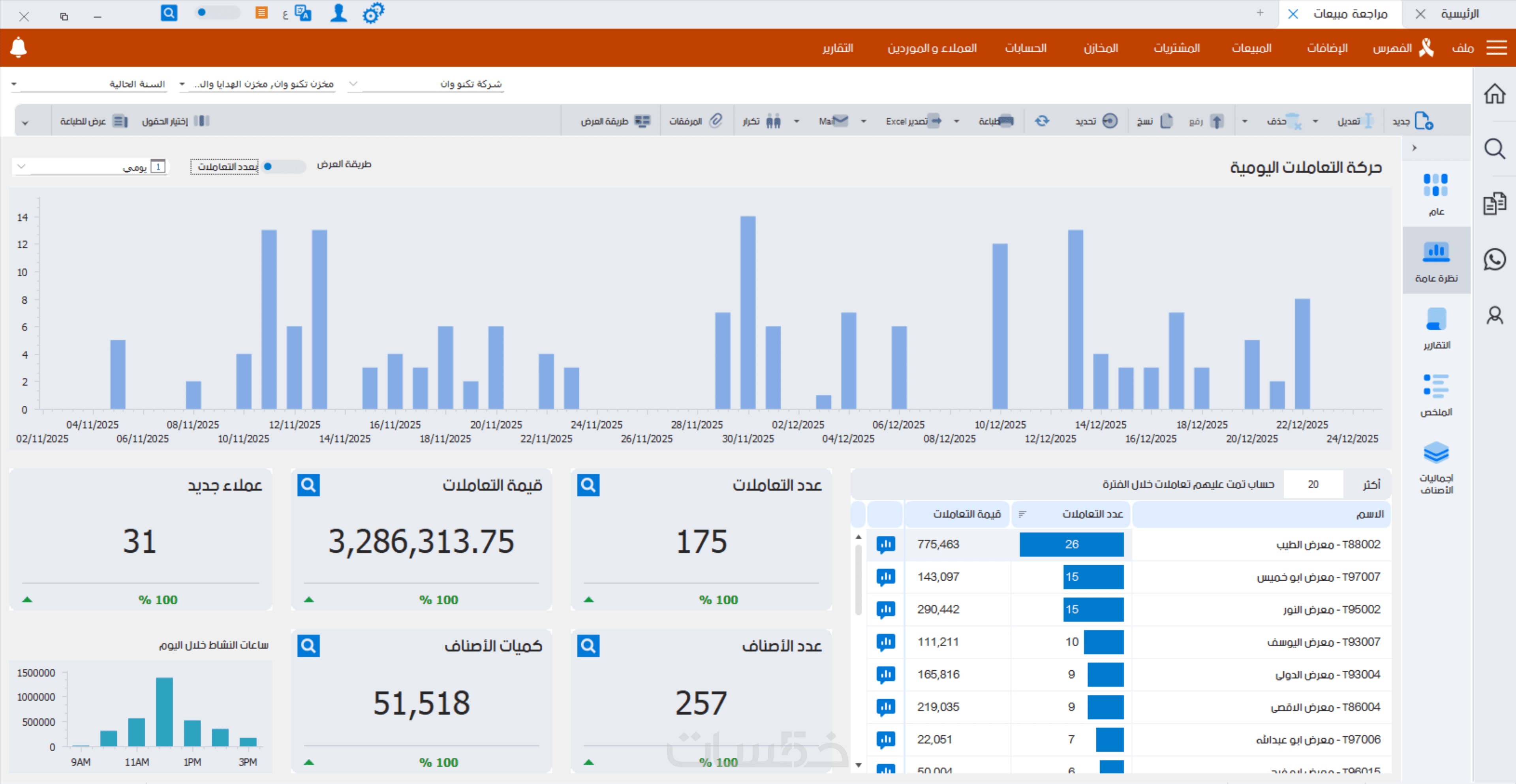Screen dimensions: 1516x784
Task: Click the notification bell icon
Action: click(x=19, y=47)
